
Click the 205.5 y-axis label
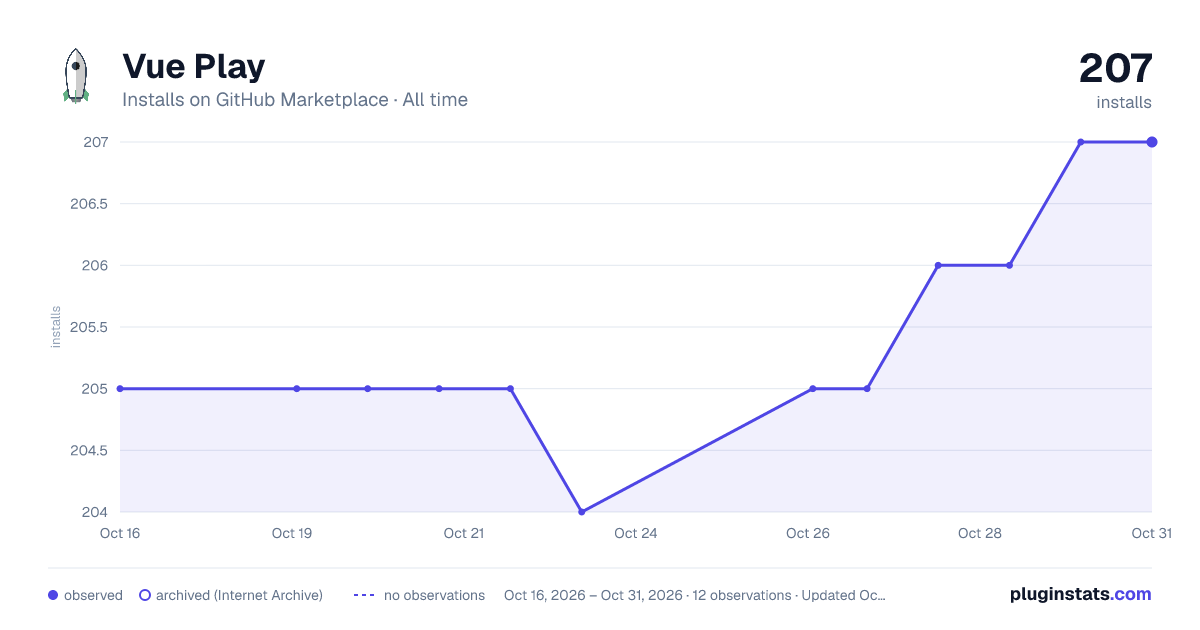point(89,327)
